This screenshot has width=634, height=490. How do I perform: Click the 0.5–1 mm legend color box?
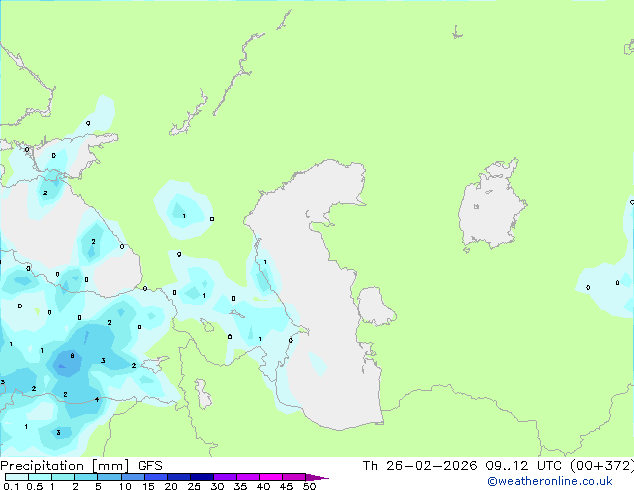pyautogui.click(x=40, y=477)
